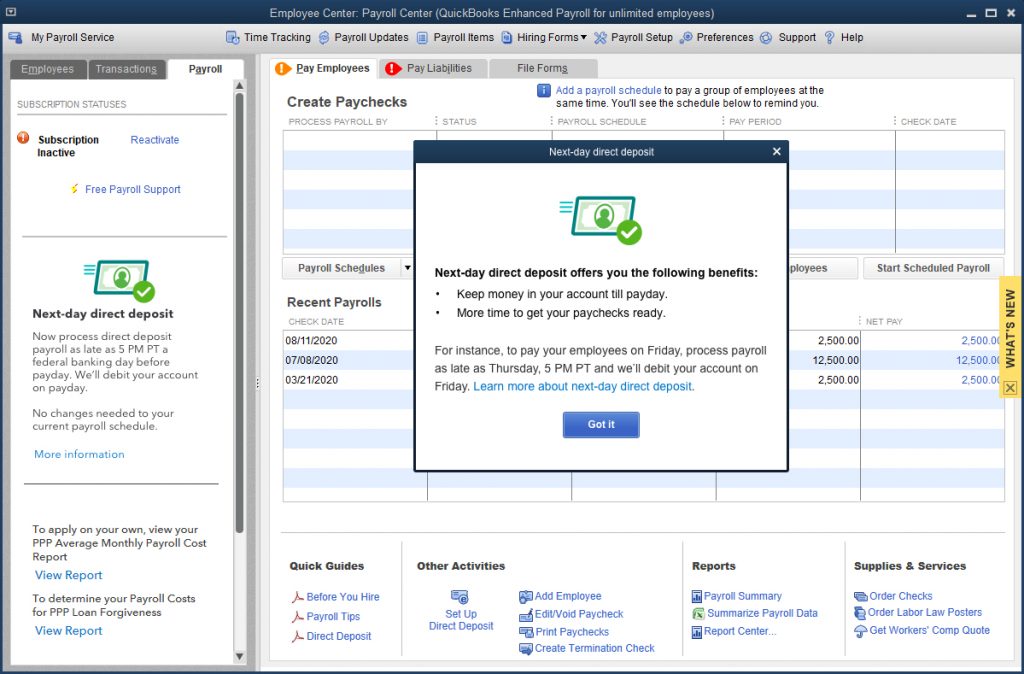The width and height of the screenshot is (1024, 674).
Task: Click the left panel scroll down arrow
Action: (x=240, y=656)
